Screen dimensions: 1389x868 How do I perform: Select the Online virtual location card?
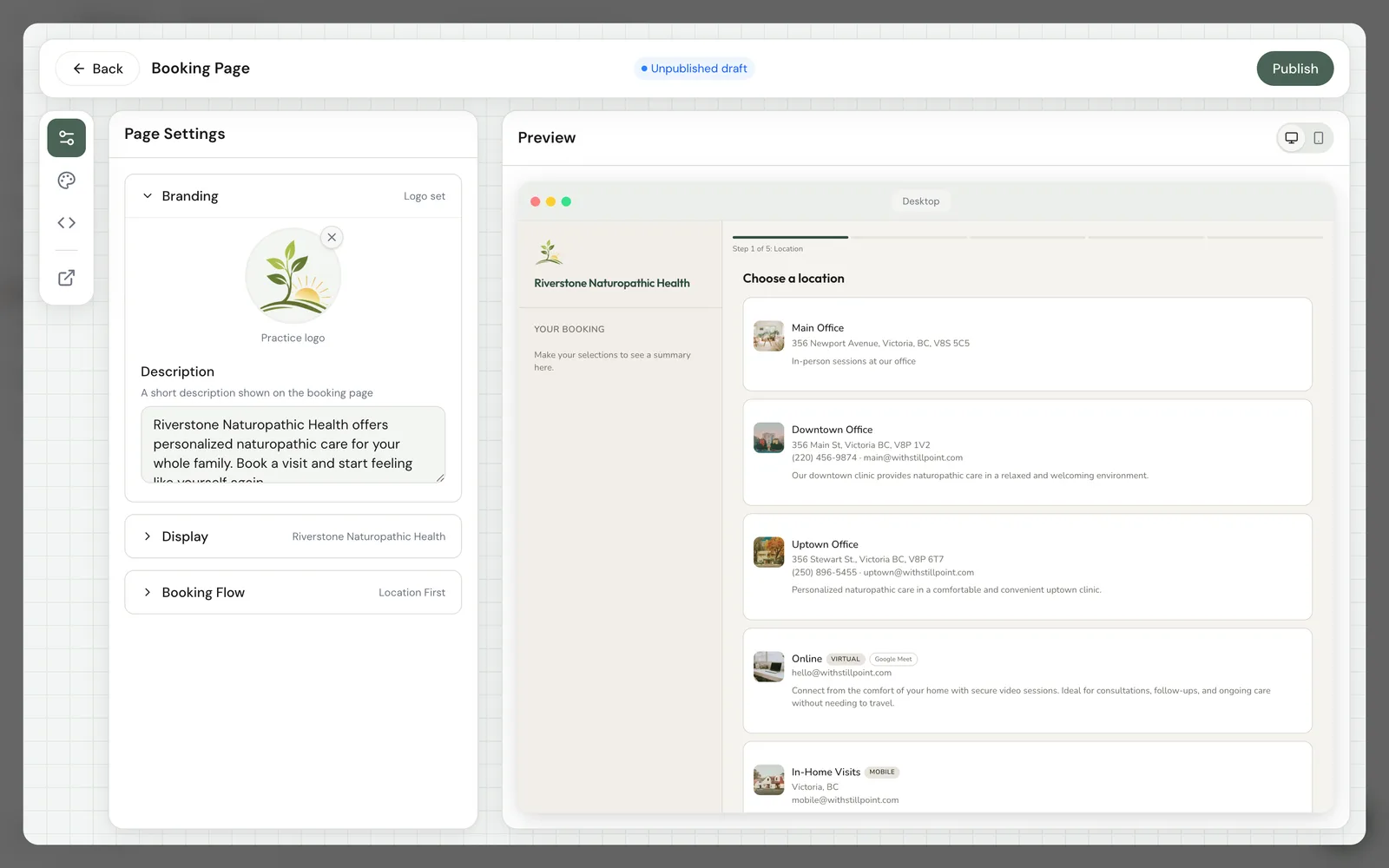pyautogui.click(x=1027, y=681)
